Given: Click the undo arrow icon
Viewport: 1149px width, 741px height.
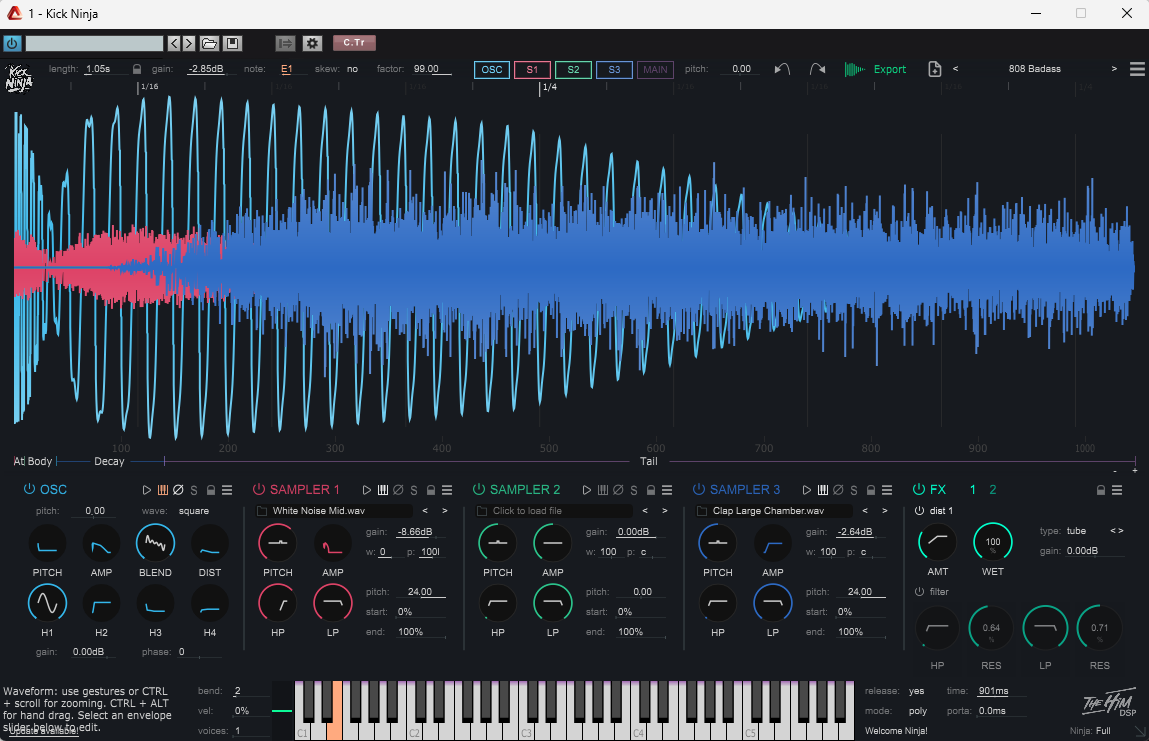Looking at the screenshot, I should pos(783,69).
